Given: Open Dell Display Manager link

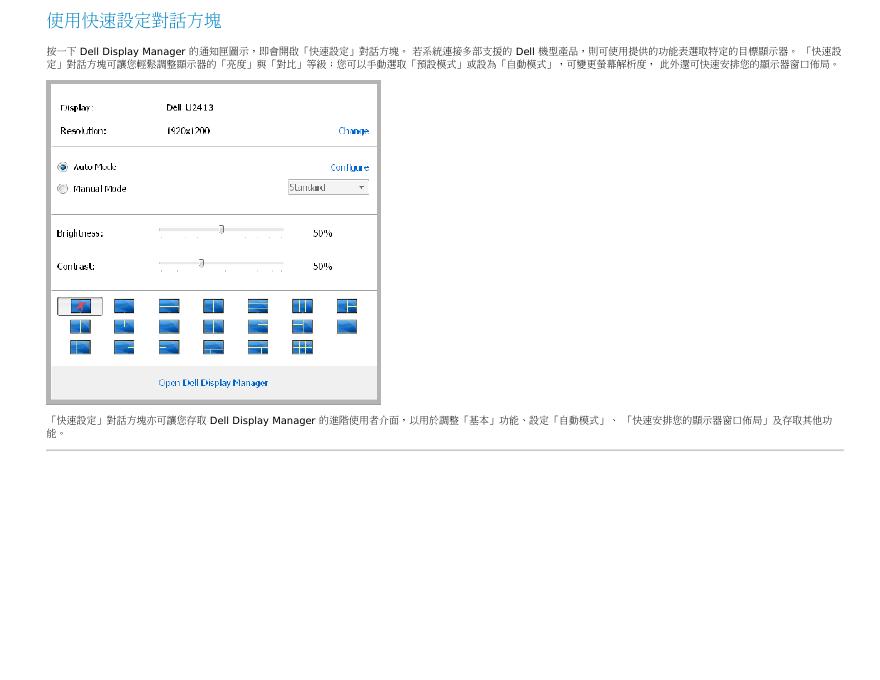Looking at the screenshot, I should 213,383.
